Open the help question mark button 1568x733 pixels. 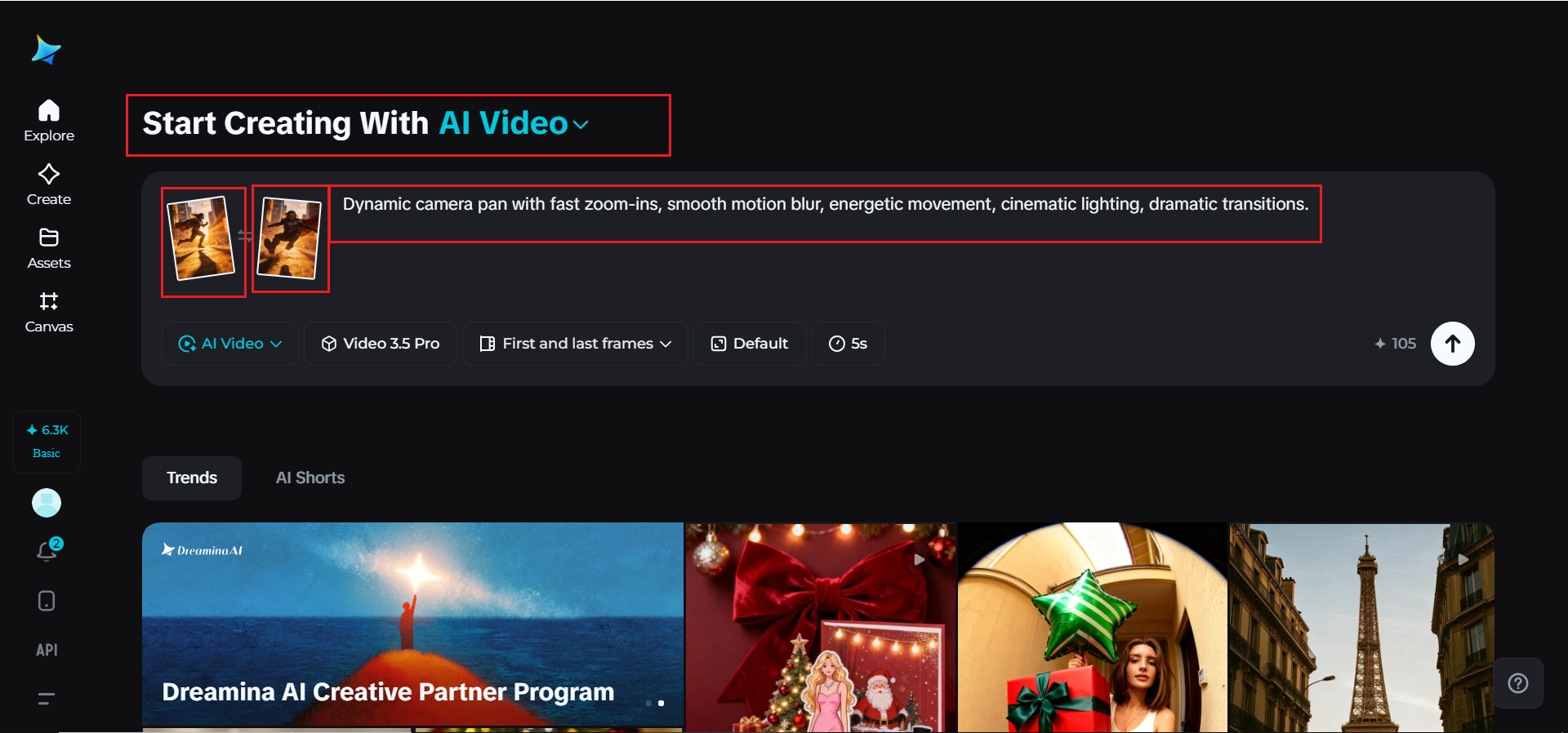(1518, 683)
